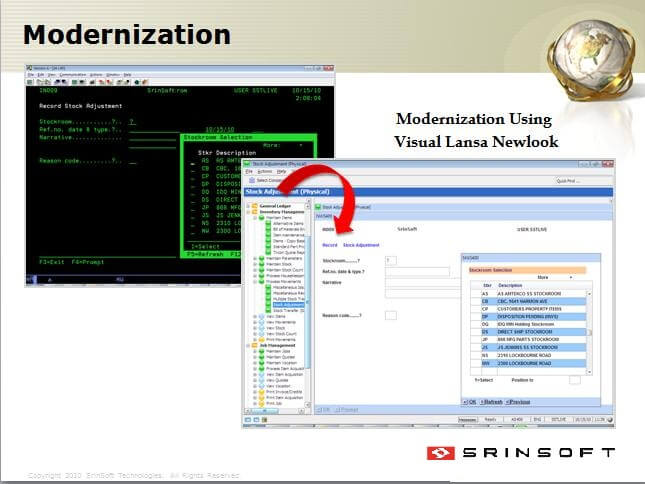Collapse the Inventory Management tree node
This screenshot has width=645, height=484.
tap(248, 212)
